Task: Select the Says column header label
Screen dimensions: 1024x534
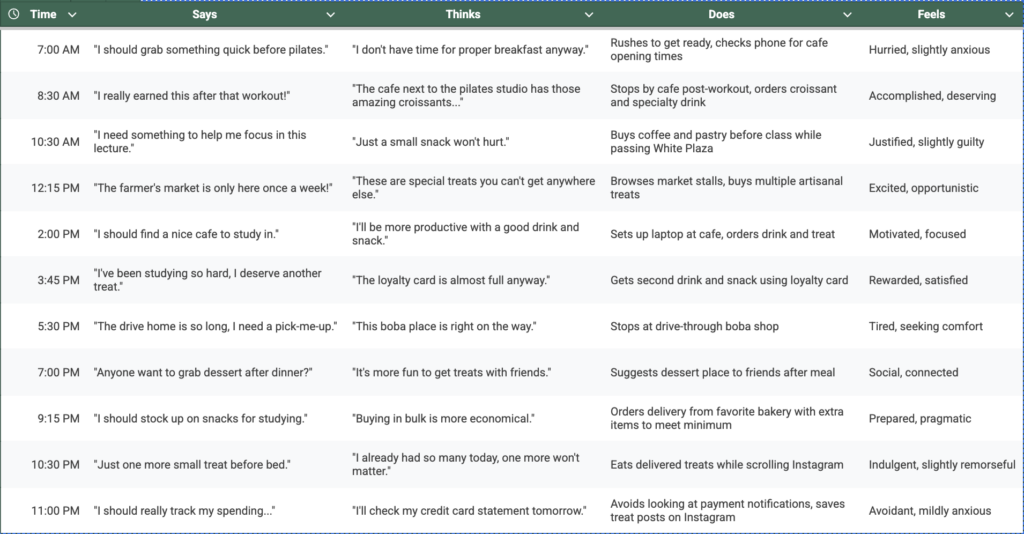Action: coord(204,15)
